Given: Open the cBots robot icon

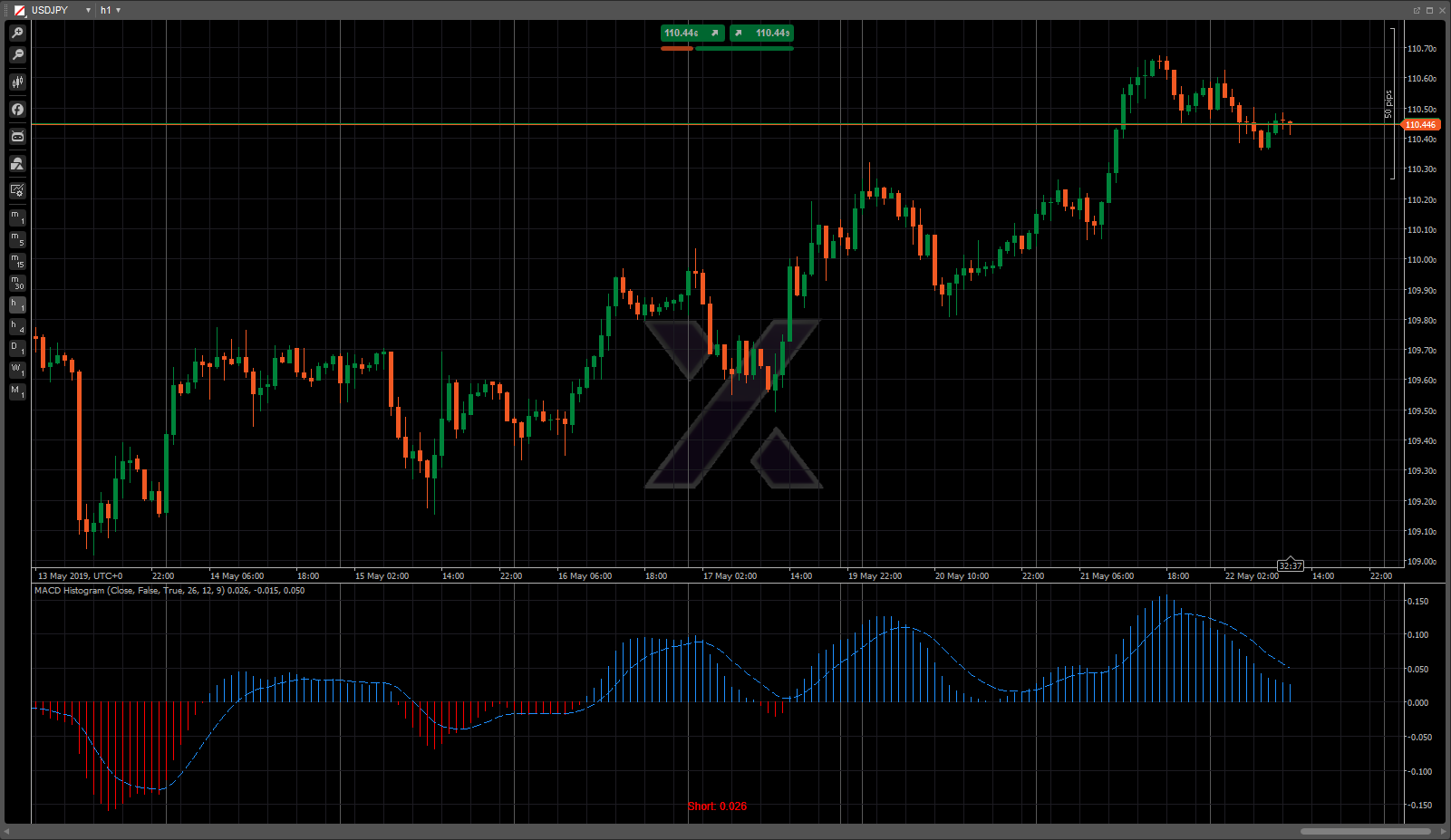Looking at the screenshot, I should [17, 136].
